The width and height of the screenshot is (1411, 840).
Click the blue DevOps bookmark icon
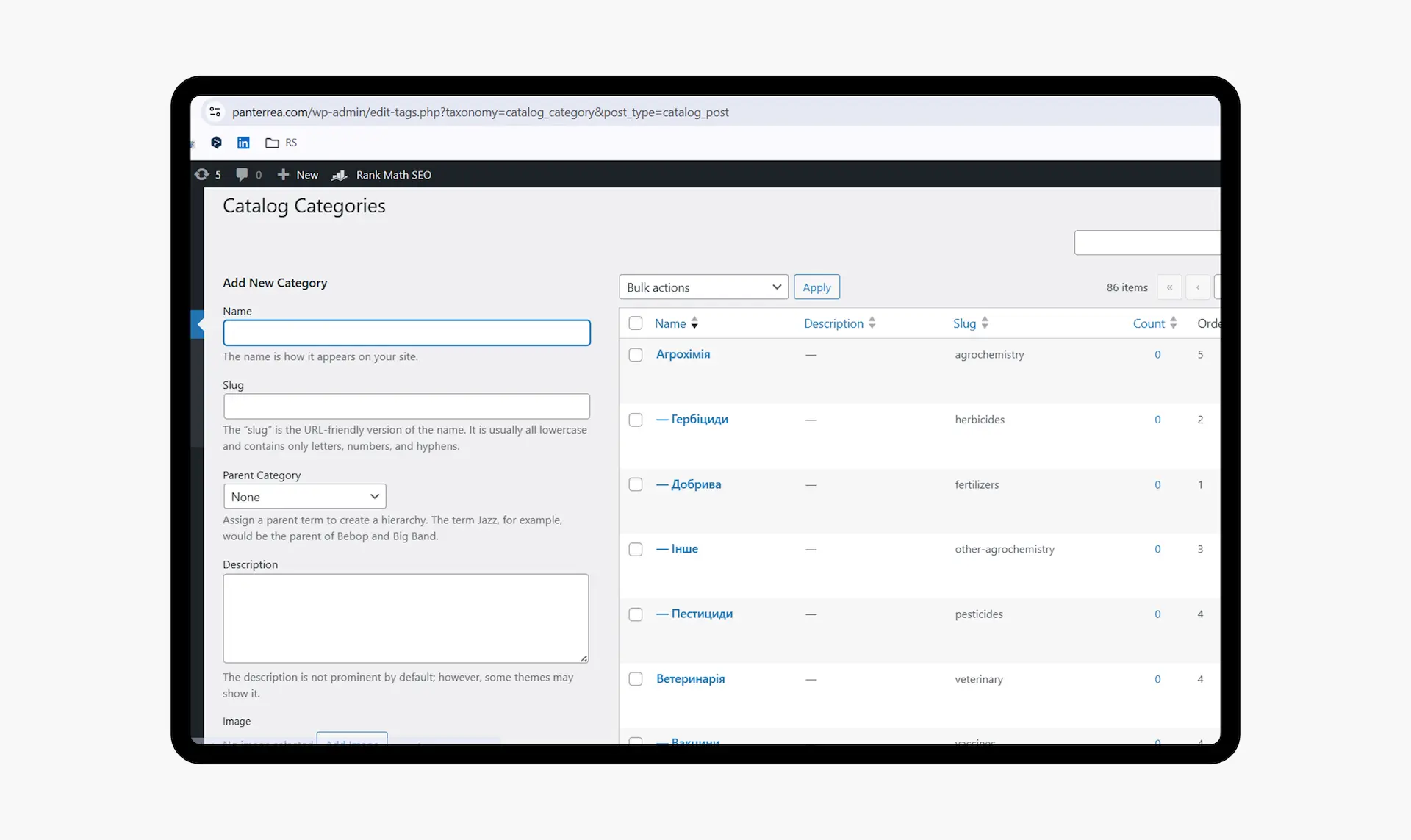click(x=217, y=143)
